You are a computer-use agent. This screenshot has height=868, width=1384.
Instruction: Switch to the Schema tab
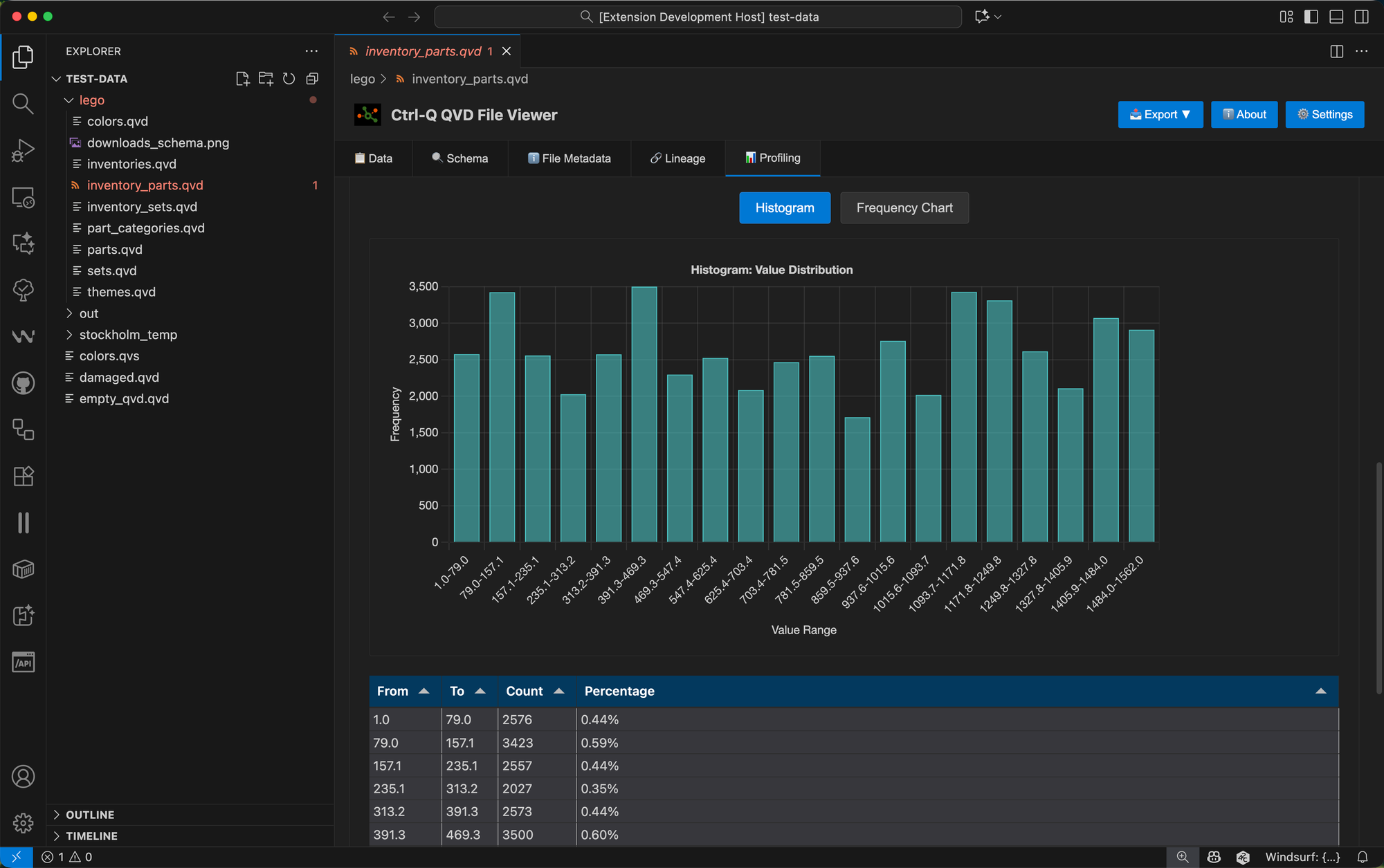point(460,158)
